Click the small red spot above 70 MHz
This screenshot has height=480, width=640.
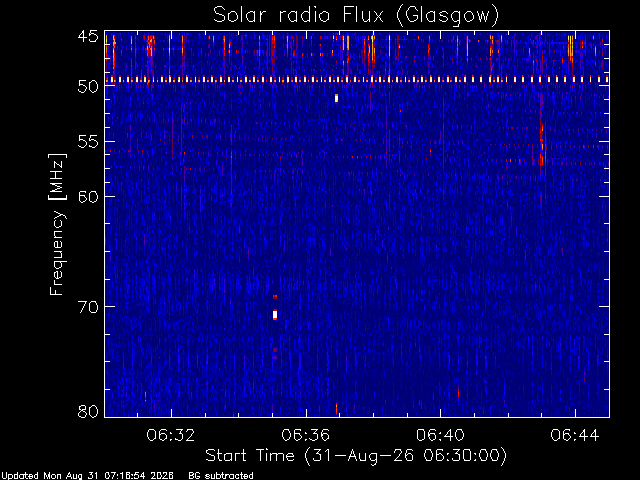[275, 297]
